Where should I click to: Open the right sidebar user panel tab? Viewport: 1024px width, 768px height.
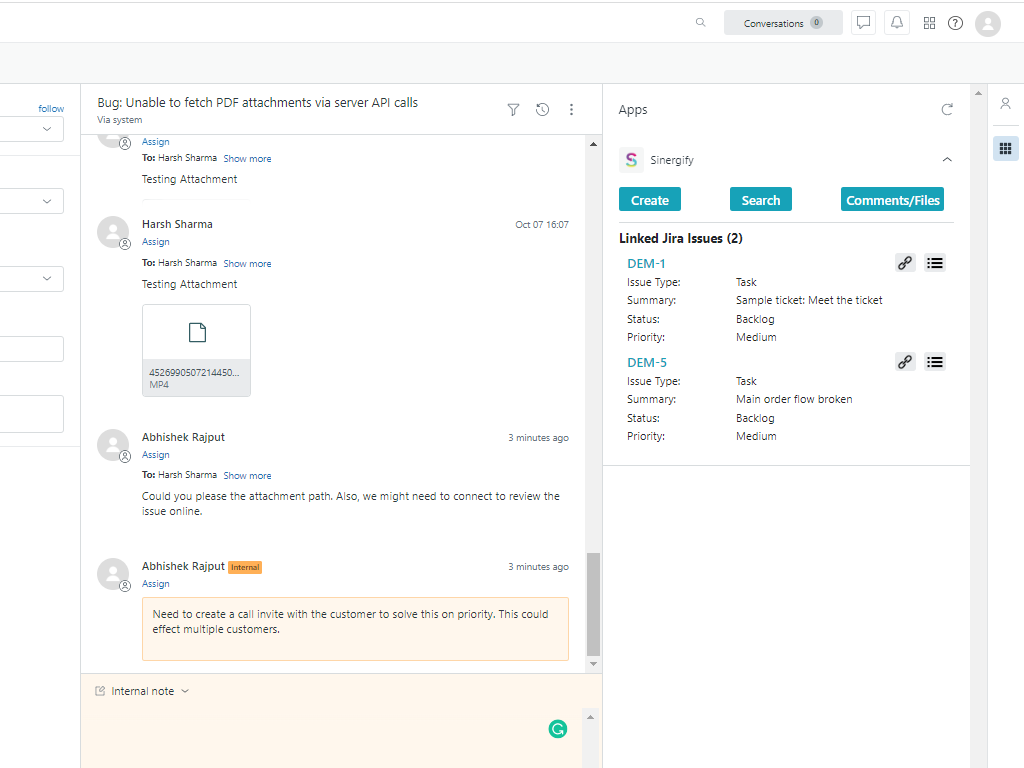coord(1005,103)
